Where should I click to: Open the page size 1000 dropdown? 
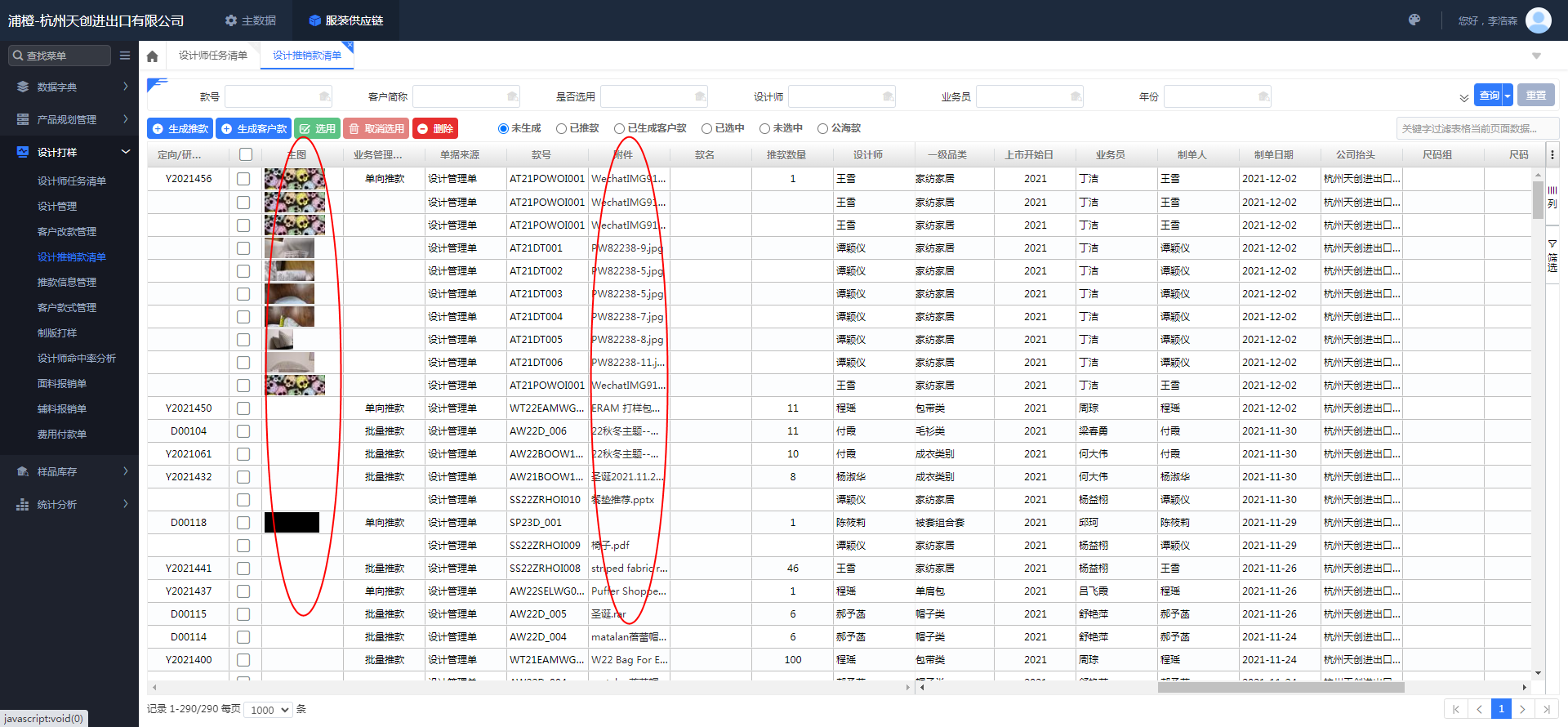269,710
